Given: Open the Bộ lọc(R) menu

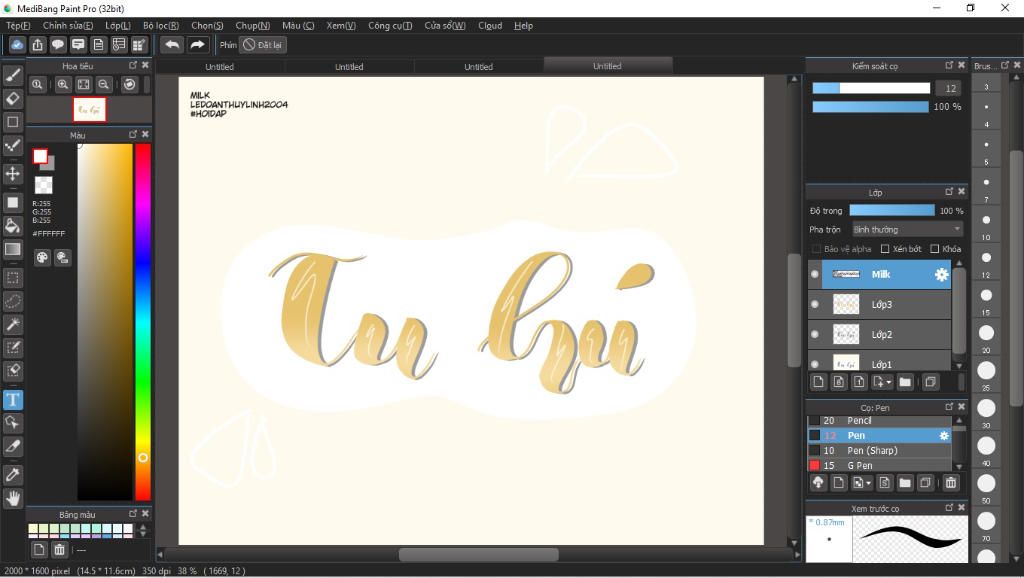Looking at the screenshot, I should click(161, 25).
